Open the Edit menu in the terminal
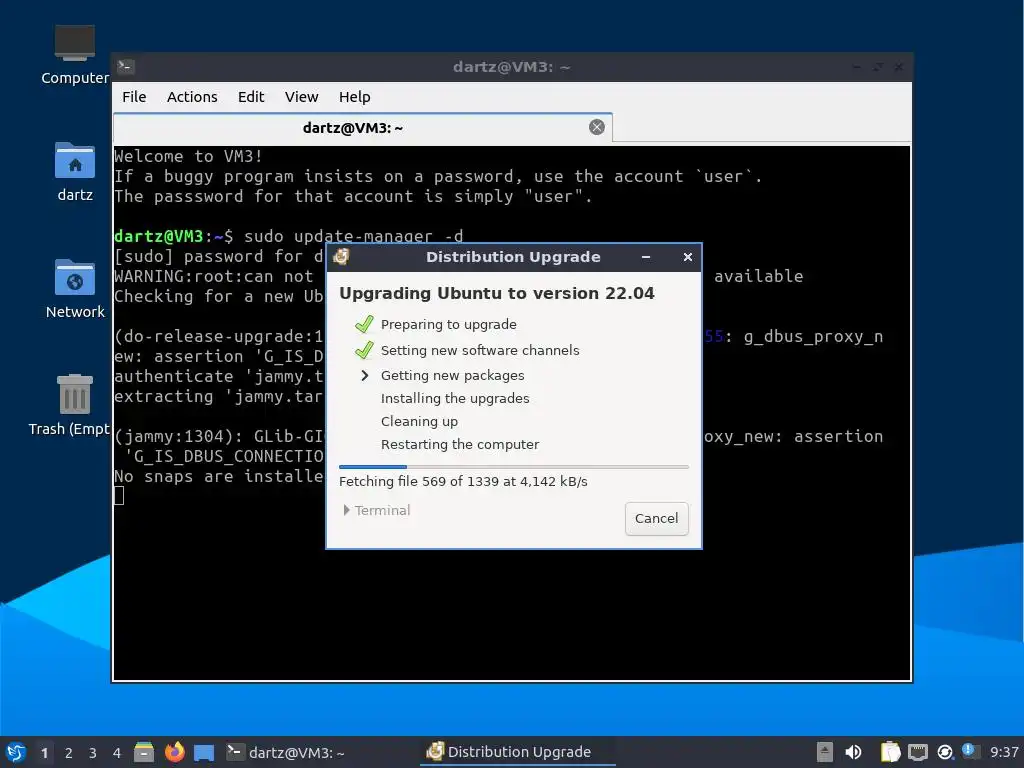The width and height of the screenshot is (1024, 768). point(251,97)
